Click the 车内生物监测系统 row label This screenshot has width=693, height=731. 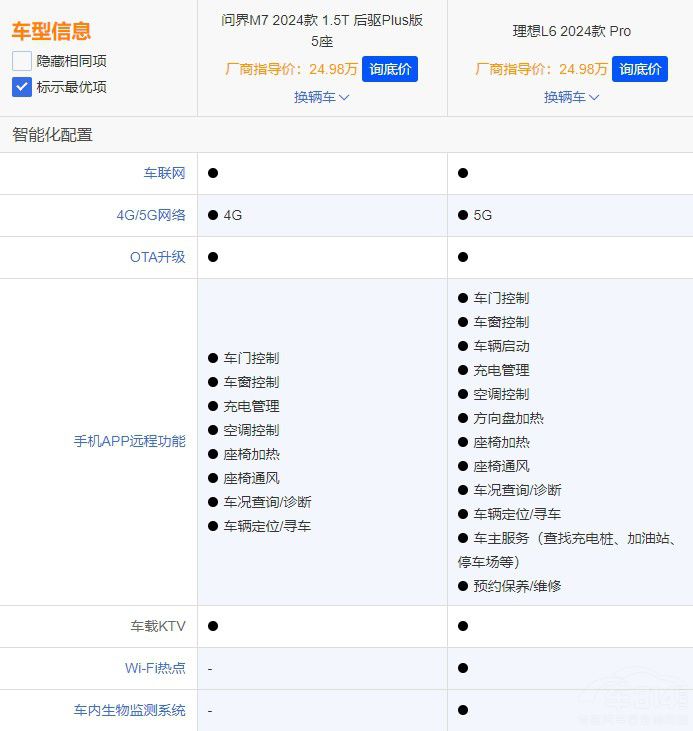[130, 710]
